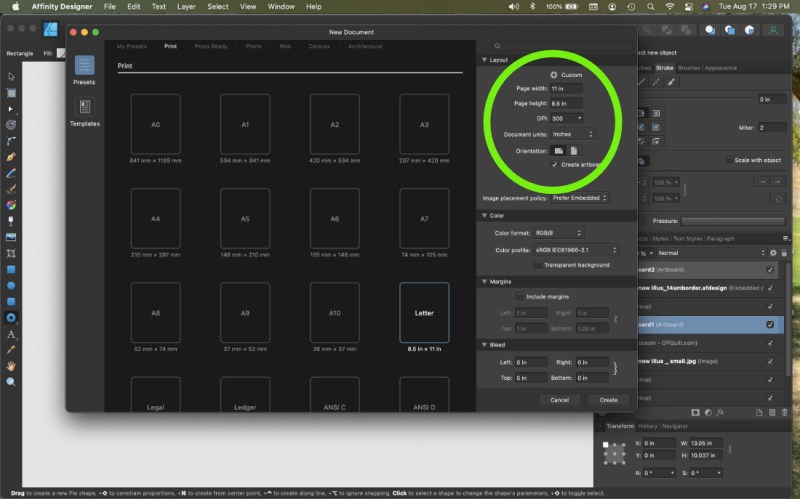Screen dimensions: 800x499
Task: Select the Letter page preset thumbnail
Action: tap(424, 312)
